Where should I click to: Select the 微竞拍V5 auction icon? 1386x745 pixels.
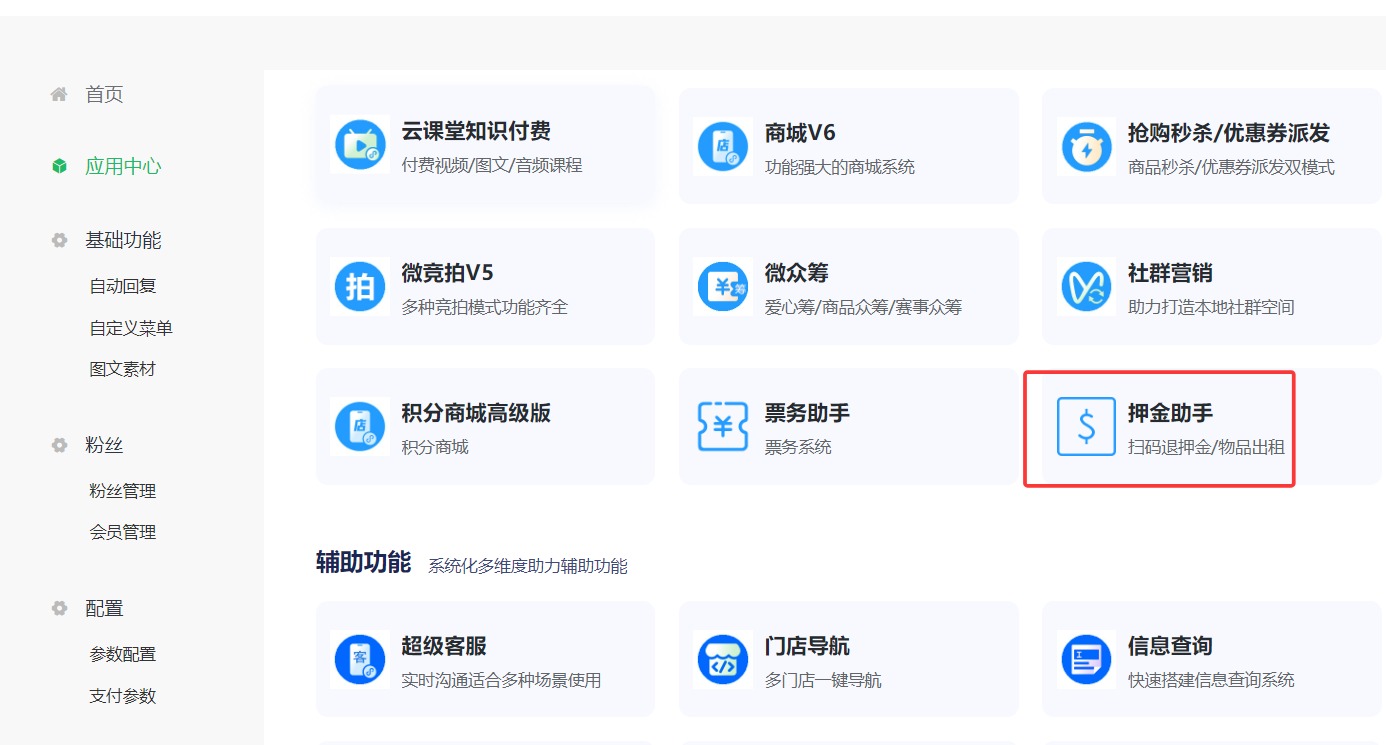(360, 287)
